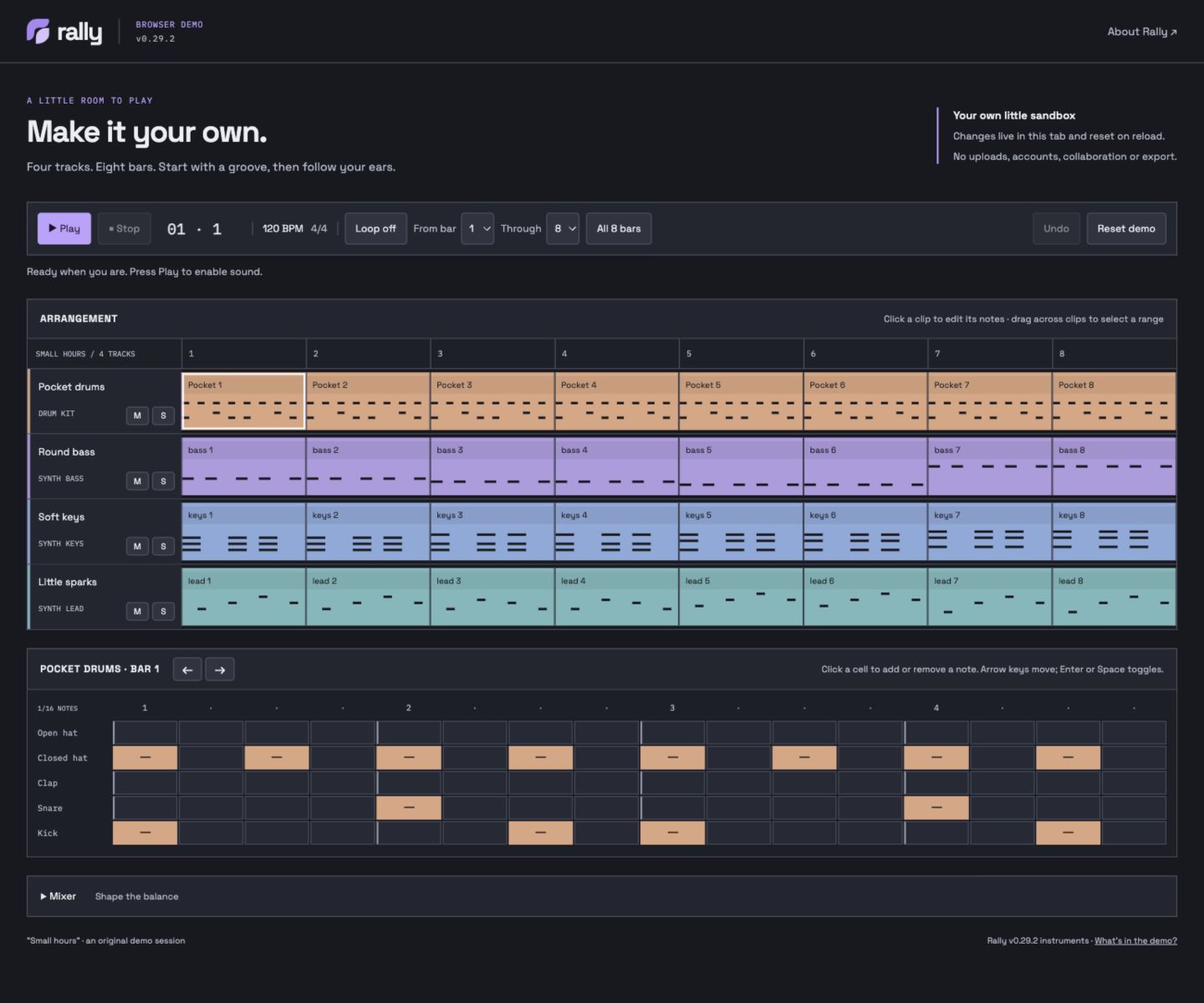
Task: Solo the Round bass track
Action: point(163,481)
